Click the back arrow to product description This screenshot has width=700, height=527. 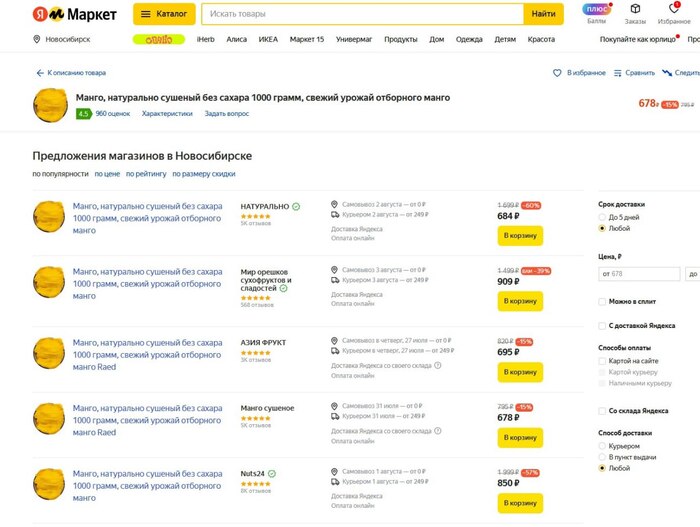pos(40,73)
